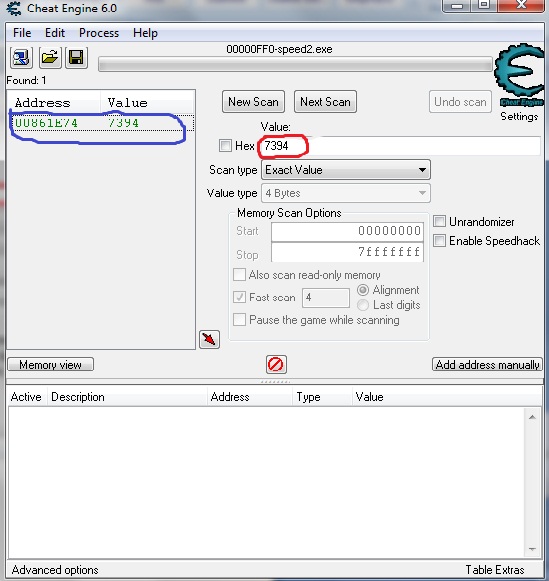
Task: Click the Address column header in results
Action: coord(54,103)
